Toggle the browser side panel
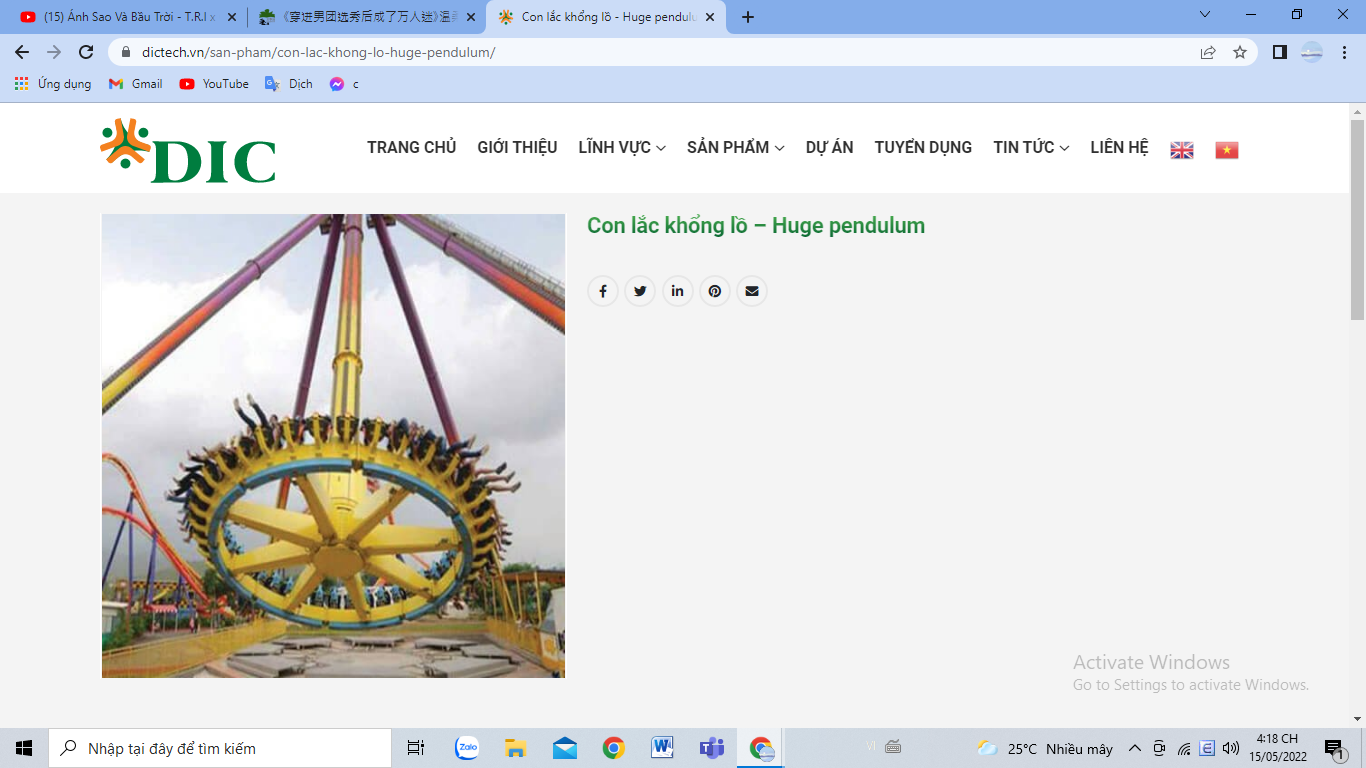The width and height of the screenshot is (1366, 768). (x=1279, y=52)
